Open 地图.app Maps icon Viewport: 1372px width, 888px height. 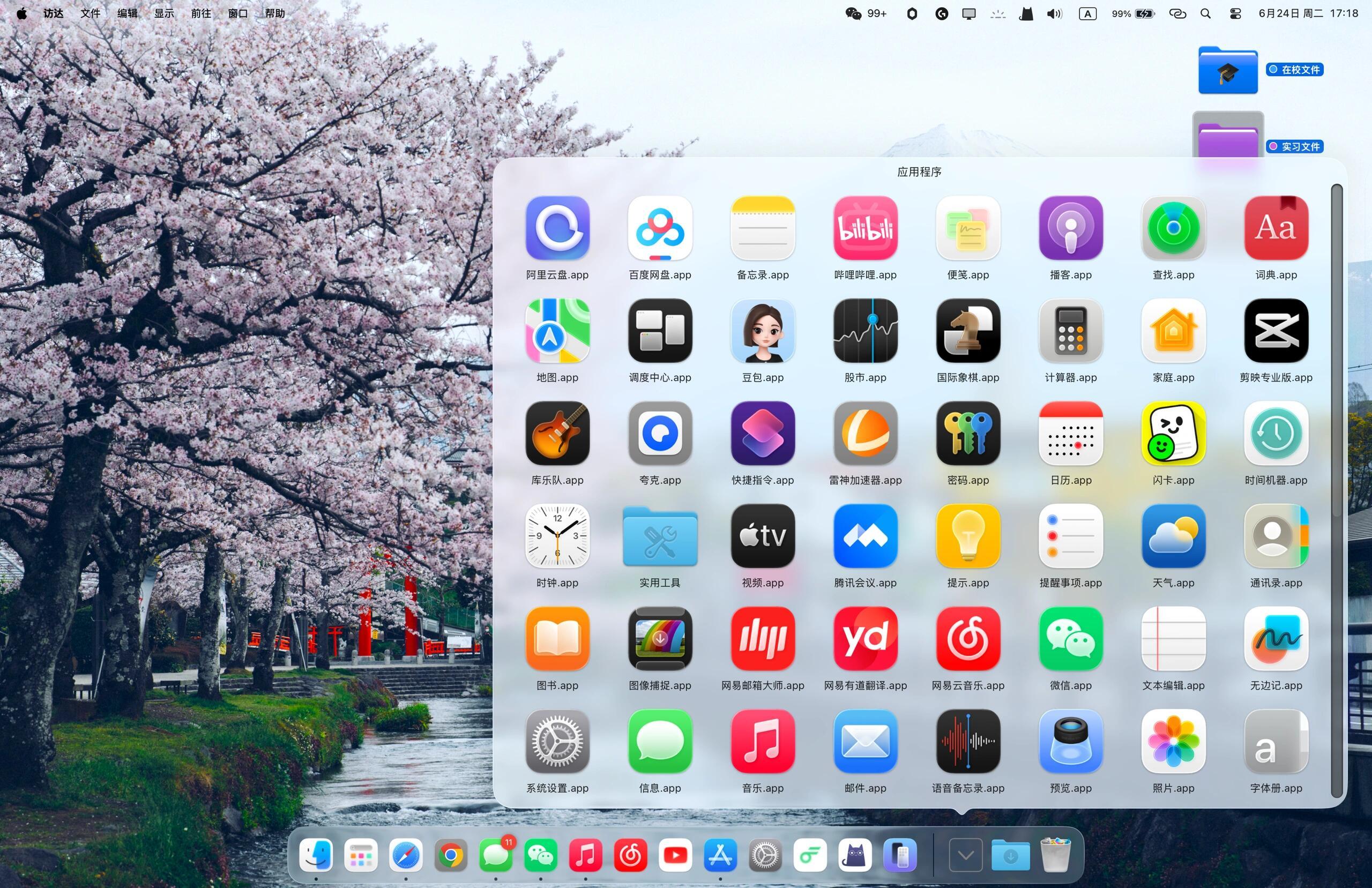click(x=557, y=331)
